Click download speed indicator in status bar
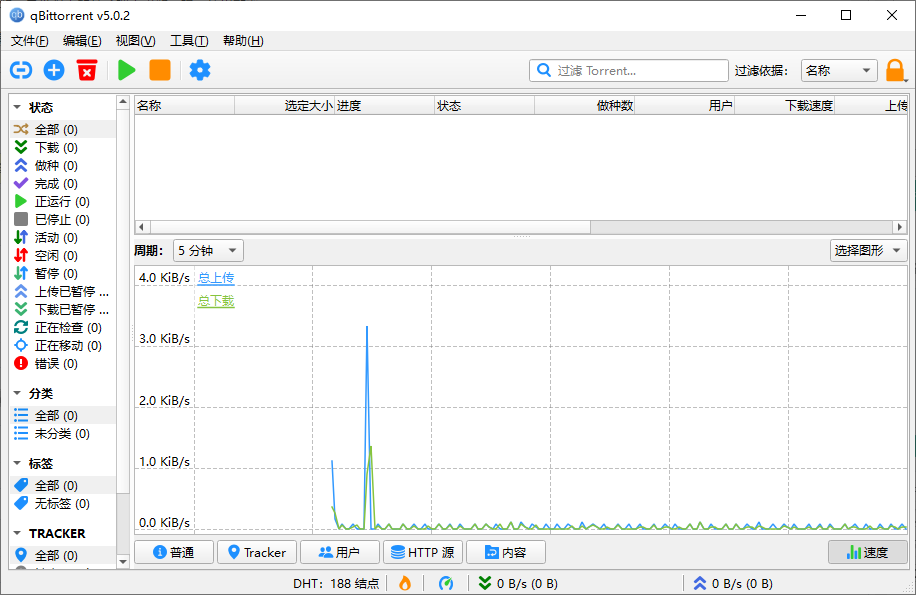Screen dimensions: 916x595 click(x=518, y=583)
